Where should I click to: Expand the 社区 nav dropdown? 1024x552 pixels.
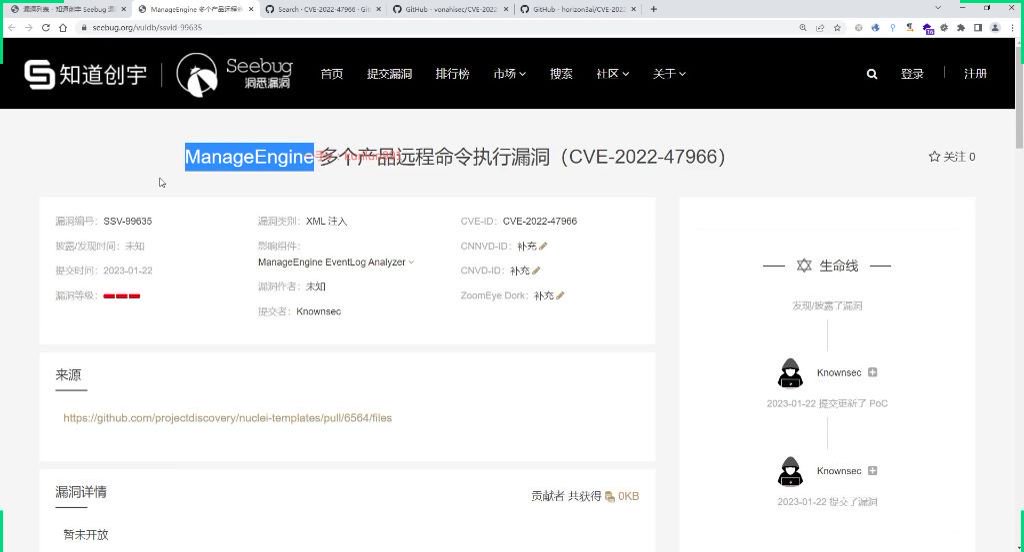(613, 74)
